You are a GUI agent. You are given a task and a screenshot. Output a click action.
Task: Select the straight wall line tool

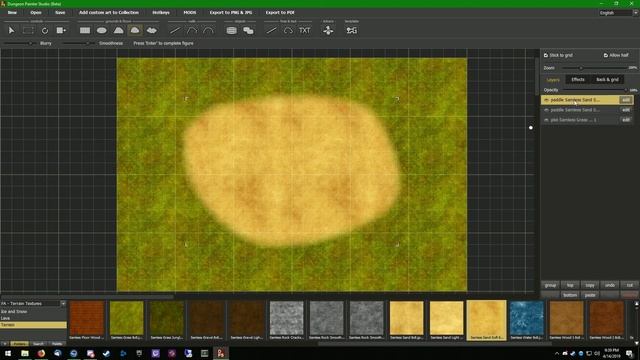point(175,31)
